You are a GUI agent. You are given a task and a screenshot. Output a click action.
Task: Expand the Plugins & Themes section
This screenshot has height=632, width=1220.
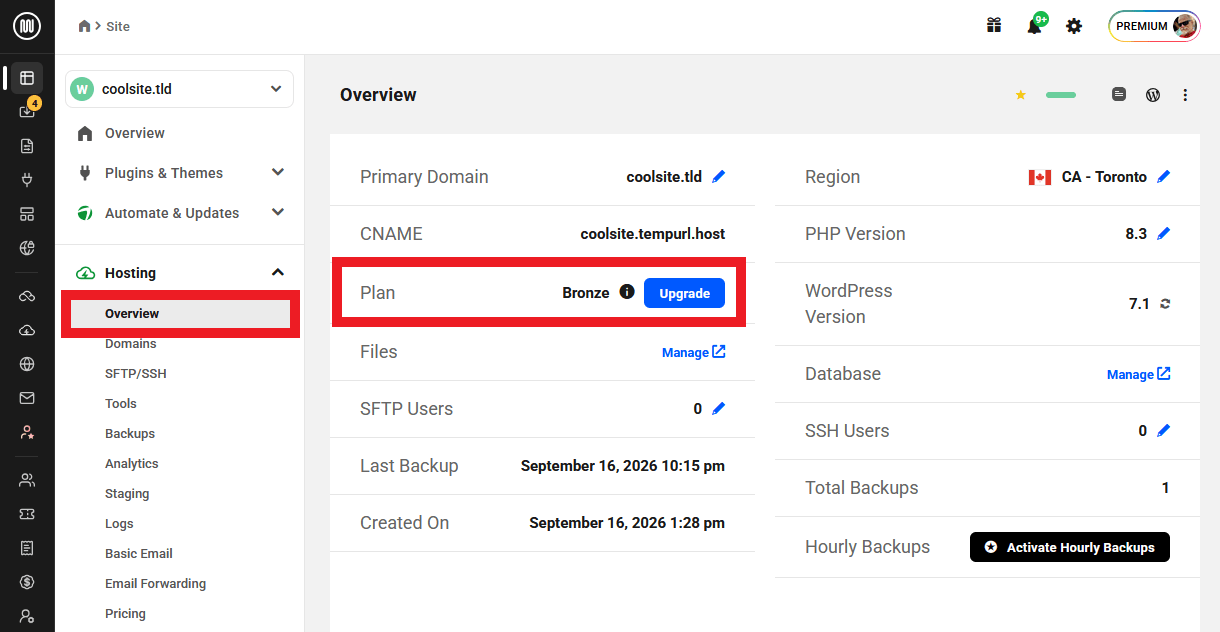(x=180, y=173)
